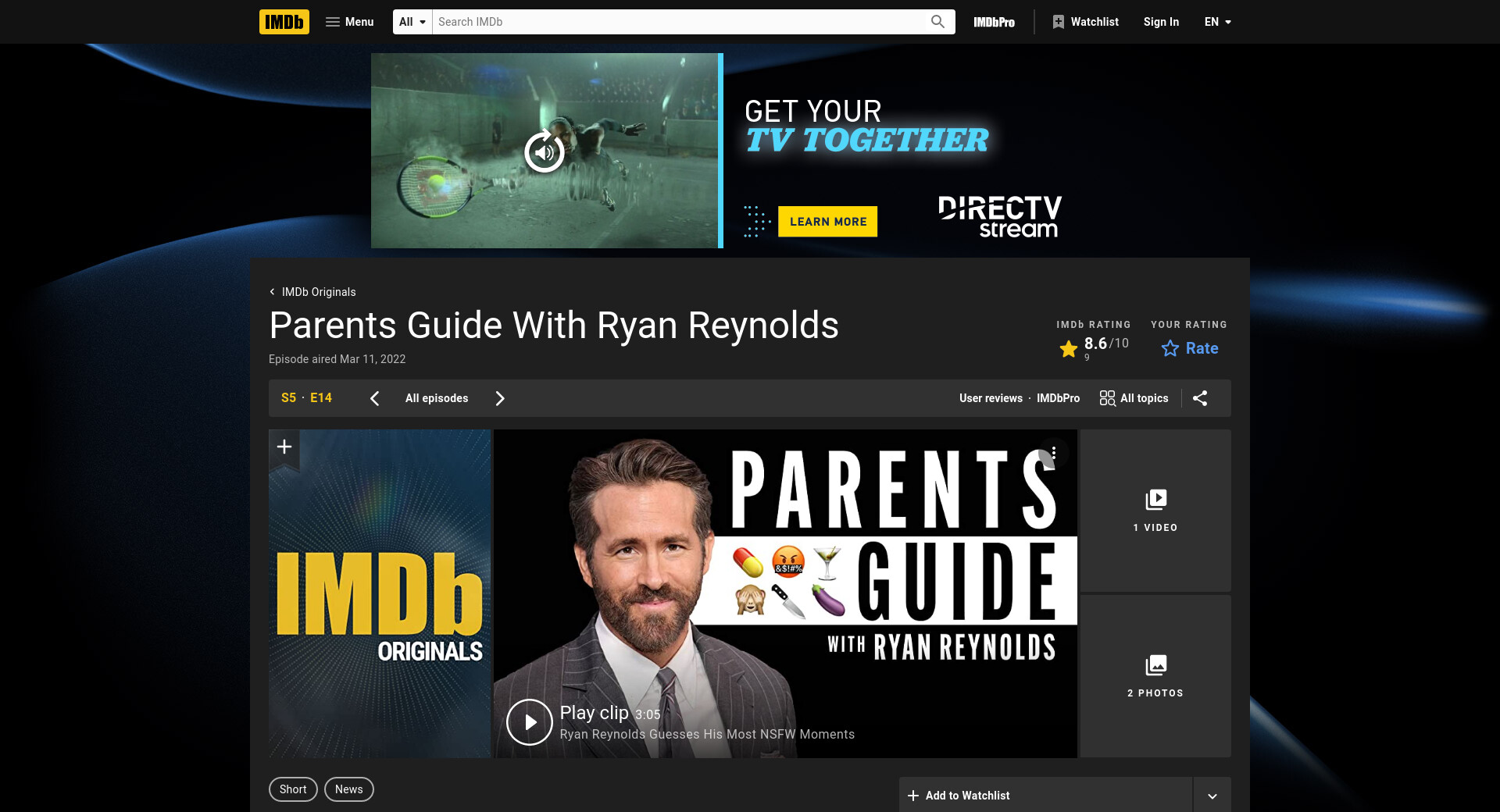Play the Ryan Reynolds clip

[x=530, y=722]
